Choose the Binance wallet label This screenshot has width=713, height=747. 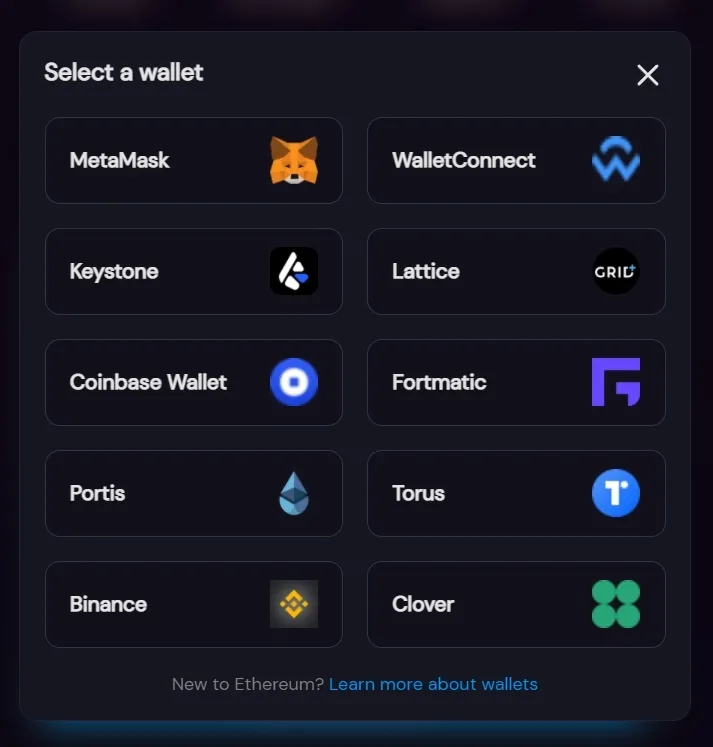[x=108, y=604]
